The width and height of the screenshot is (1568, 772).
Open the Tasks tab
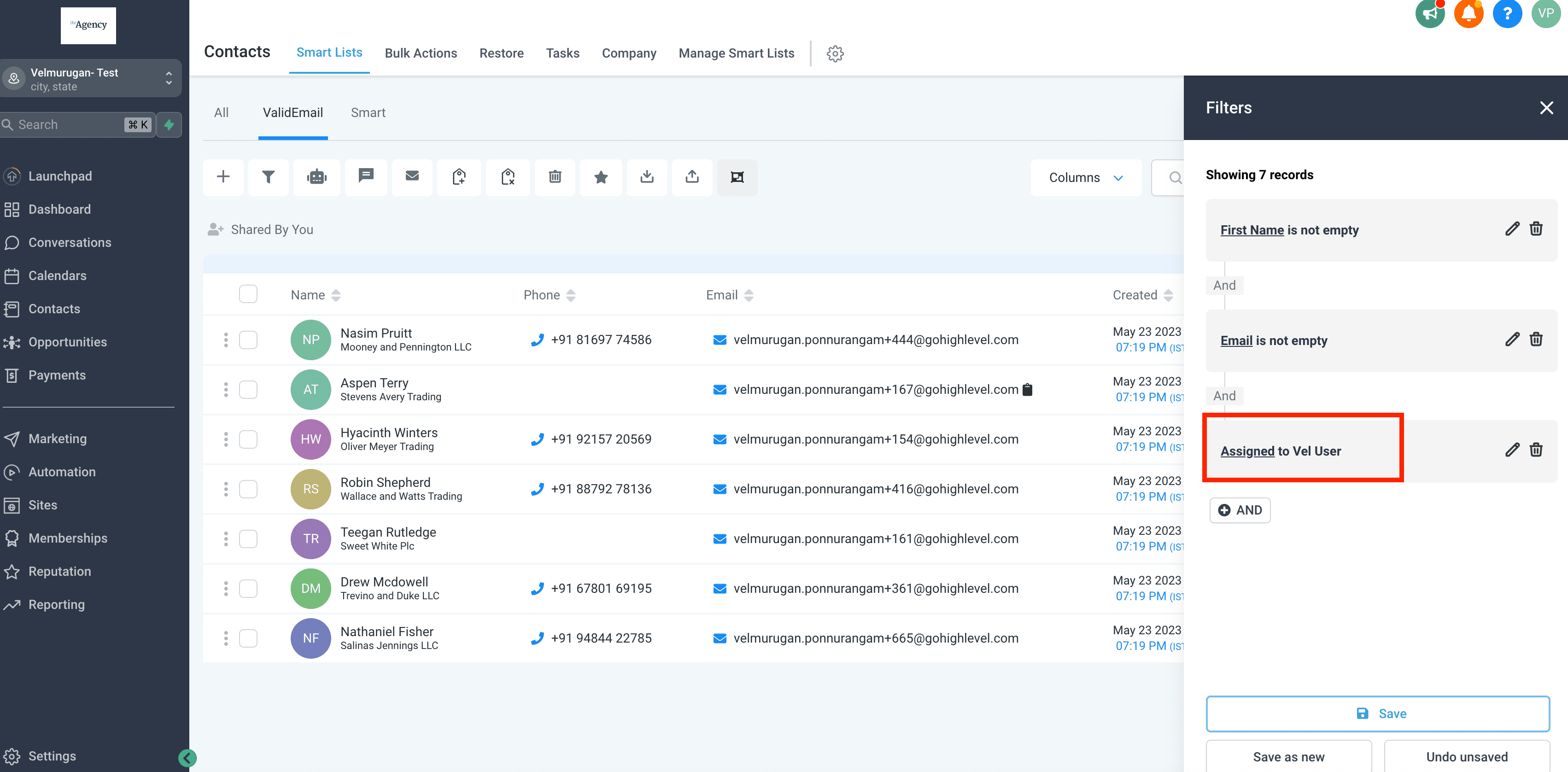tap(562, 53)
